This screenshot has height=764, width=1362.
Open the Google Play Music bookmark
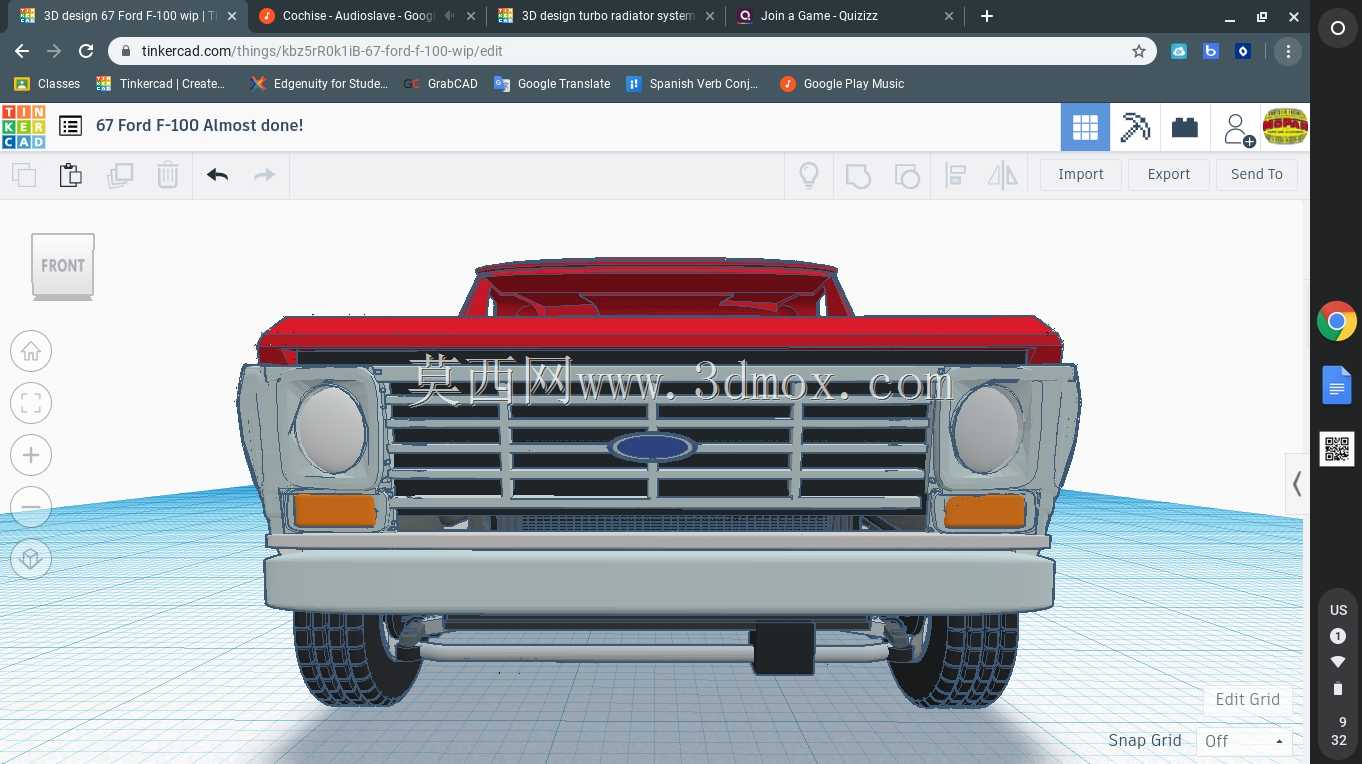point(842,84)
